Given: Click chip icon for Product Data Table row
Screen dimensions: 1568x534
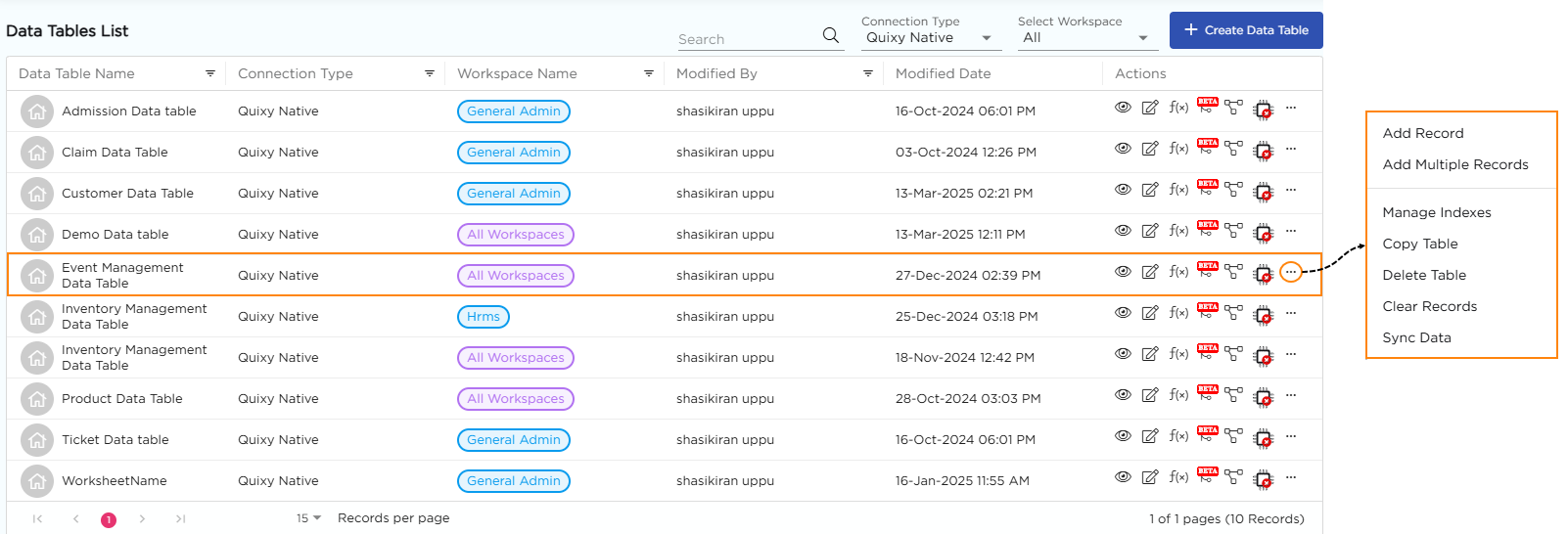Looking at the screenshot, I should pyautogui.click(x=1264, y=397).
